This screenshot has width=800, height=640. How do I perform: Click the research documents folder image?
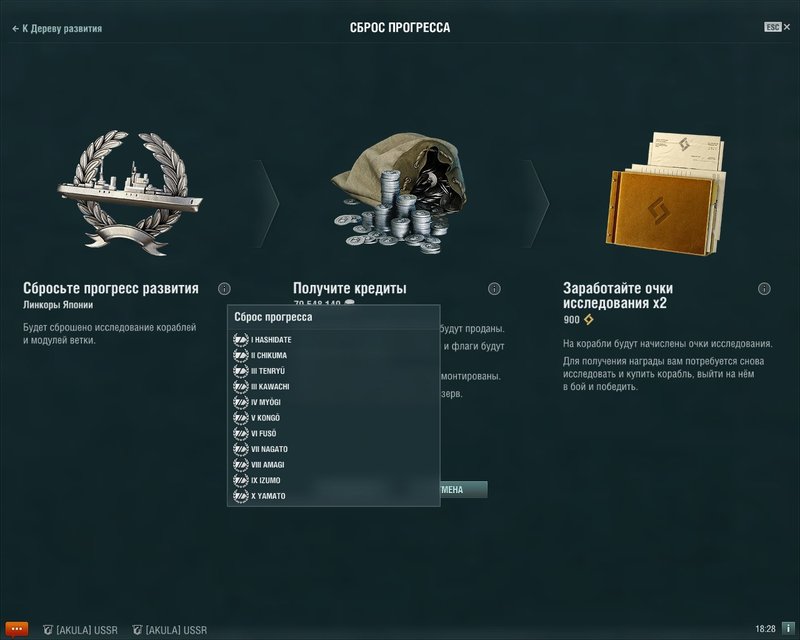coord(666,194)
